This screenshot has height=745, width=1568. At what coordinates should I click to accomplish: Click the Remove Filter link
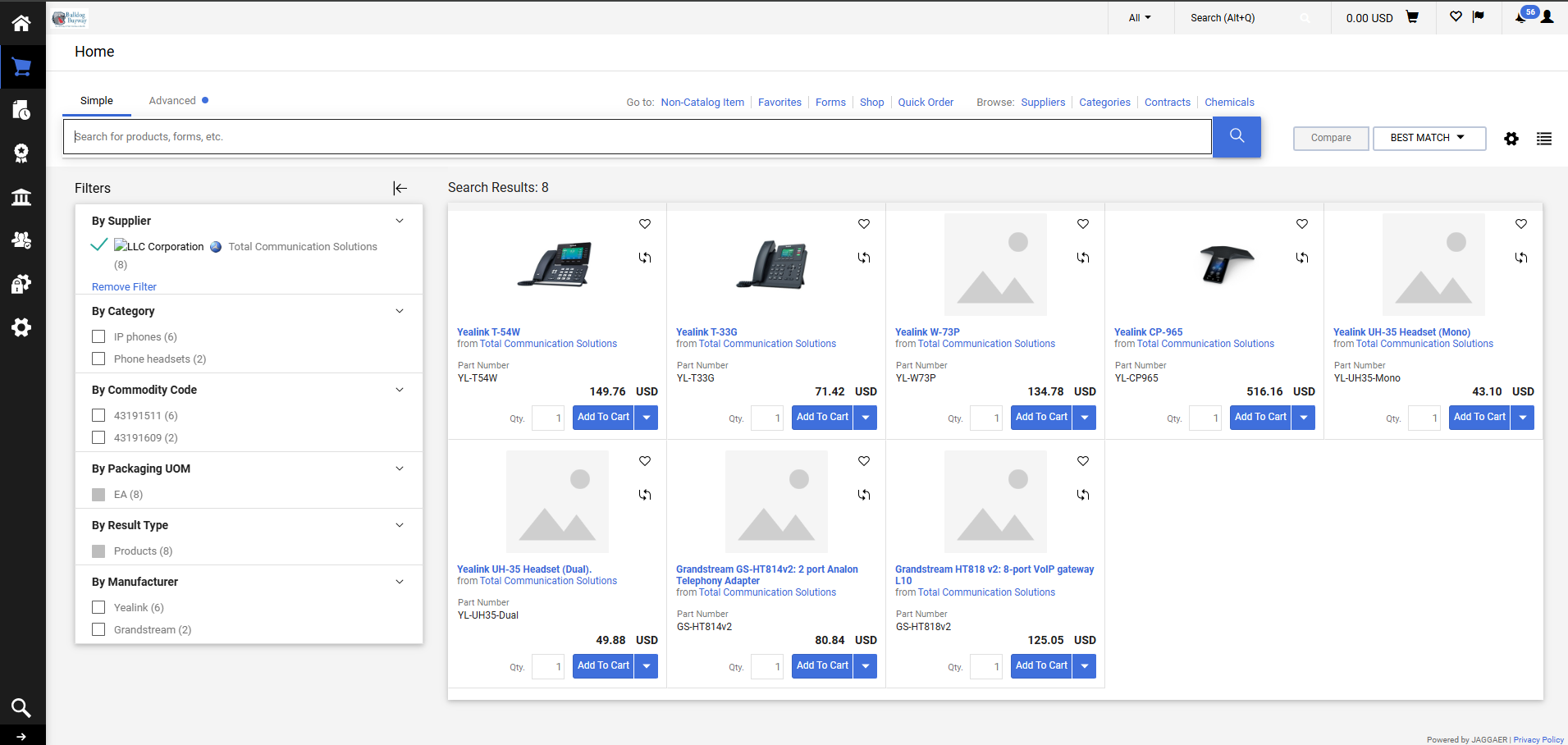[124, 286]
